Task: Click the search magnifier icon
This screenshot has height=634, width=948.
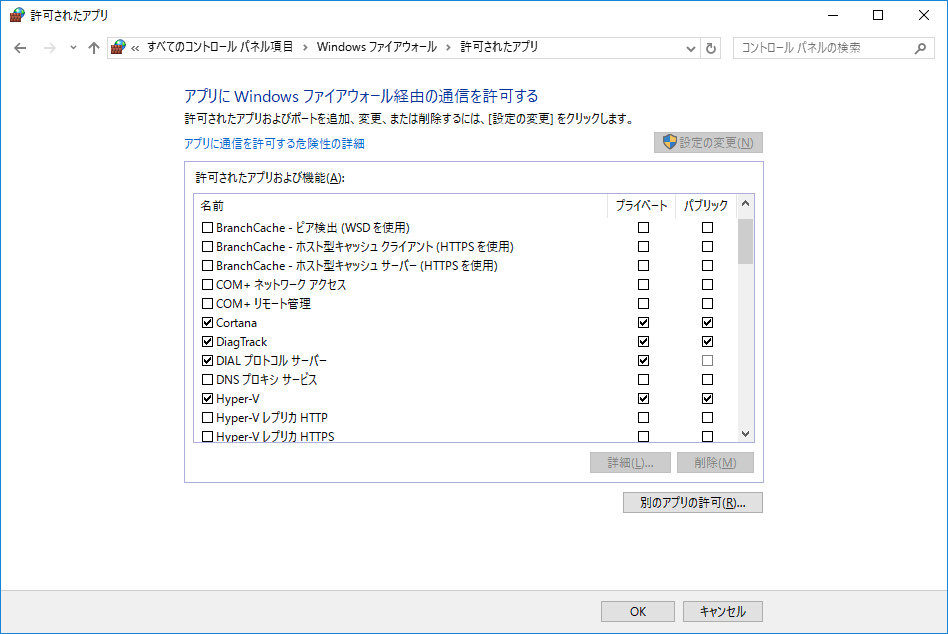Action: click(x=920, y=48)
